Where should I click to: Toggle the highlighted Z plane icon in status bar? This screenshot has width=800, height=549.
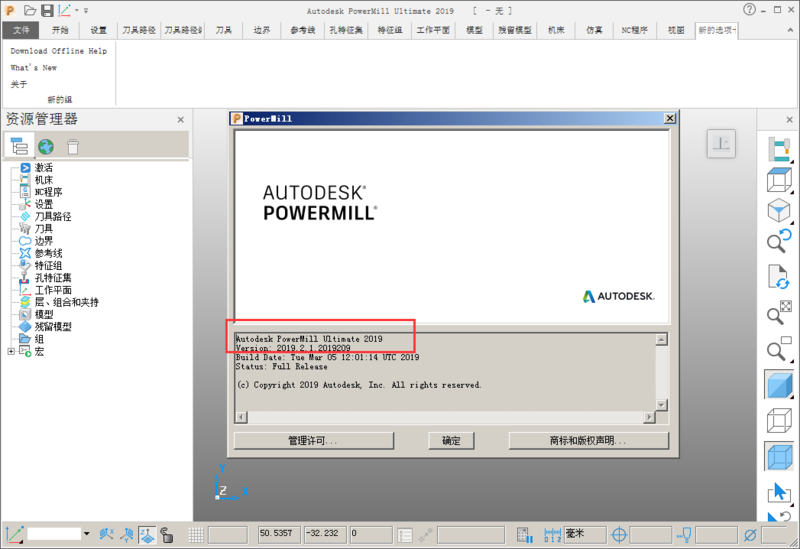tap(147, 534)
